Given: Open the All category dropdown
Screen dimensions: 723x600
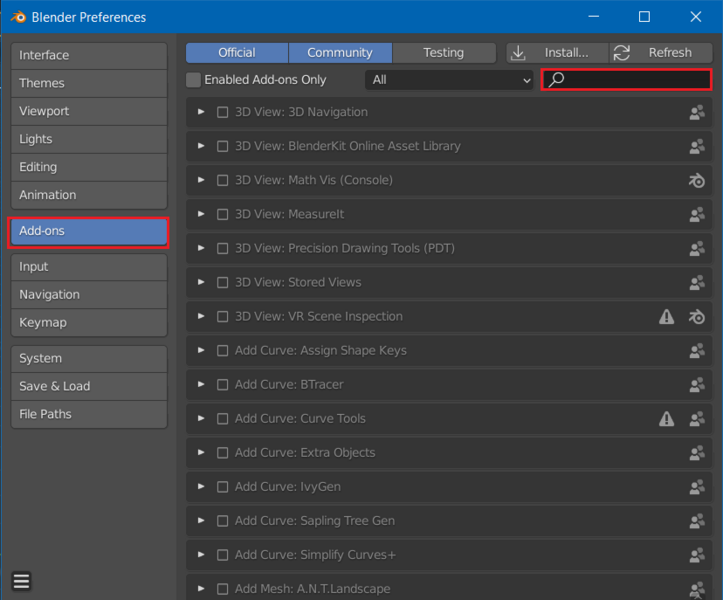Looking at the screenshot, I should coord(450,80).
